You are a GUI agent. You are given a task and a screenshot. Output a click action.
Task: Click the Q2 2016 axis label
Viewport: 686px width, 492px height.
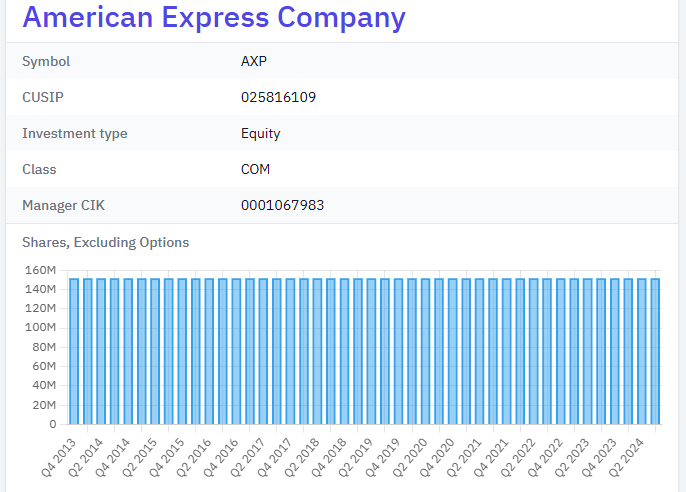pyautogui.click(x=194, y=457)
